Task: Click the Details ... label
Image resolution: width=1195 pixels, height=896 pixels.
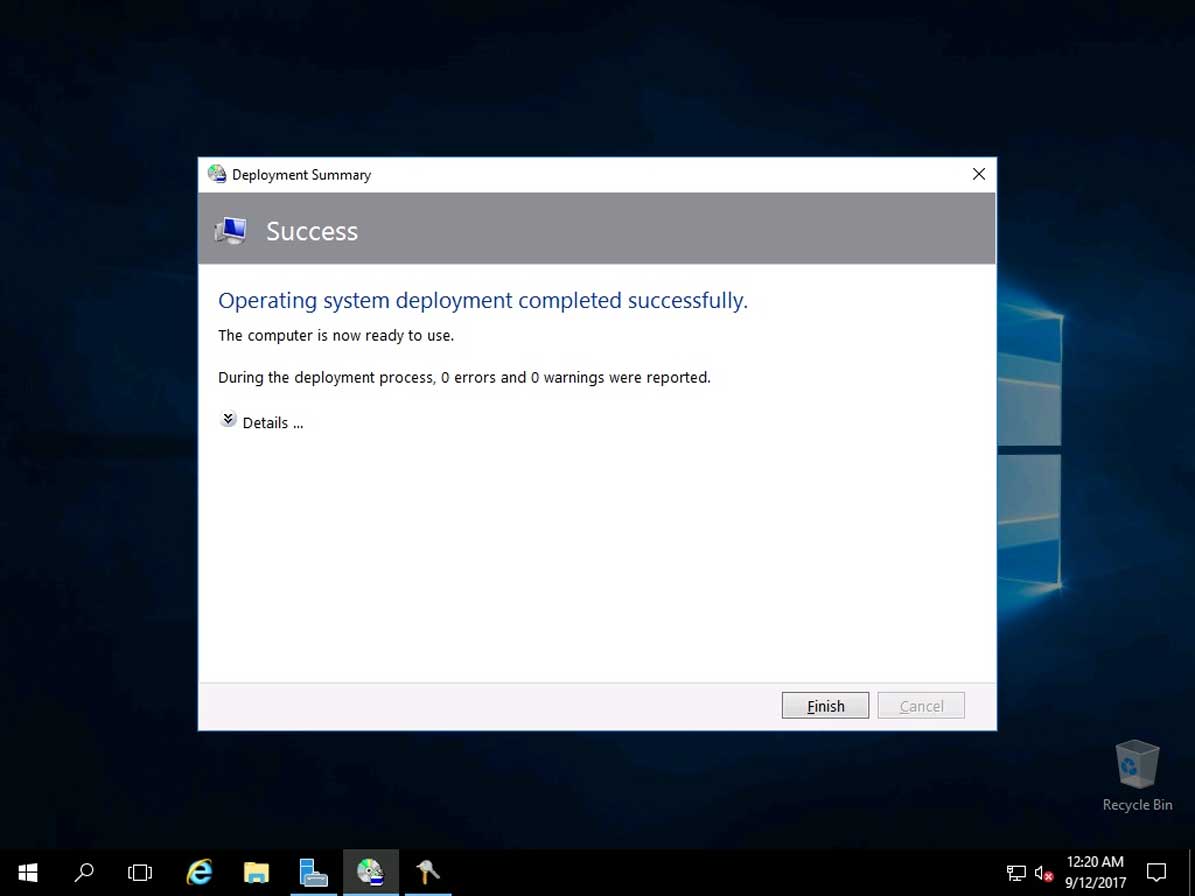Action: click(273, 423)
